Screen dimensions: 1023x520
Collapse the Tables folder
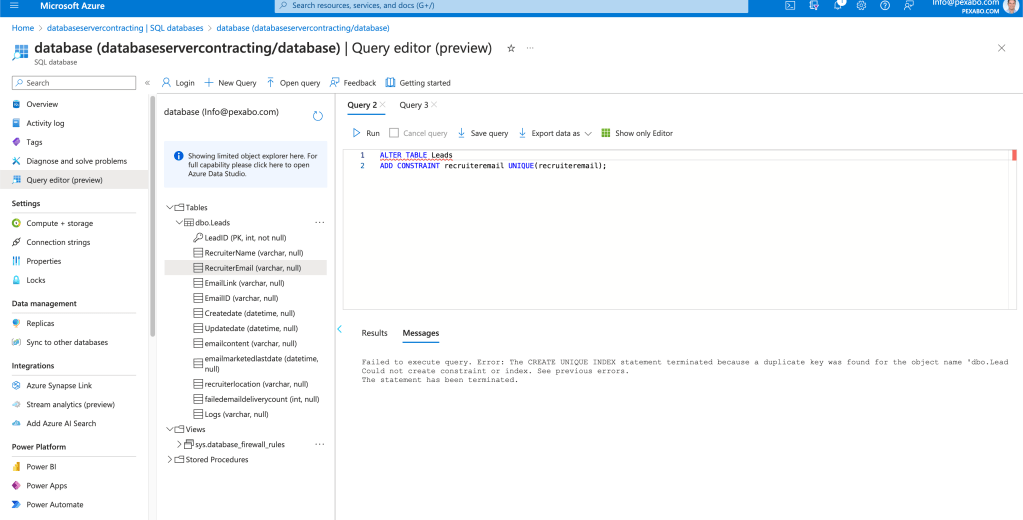coord(170,207)
